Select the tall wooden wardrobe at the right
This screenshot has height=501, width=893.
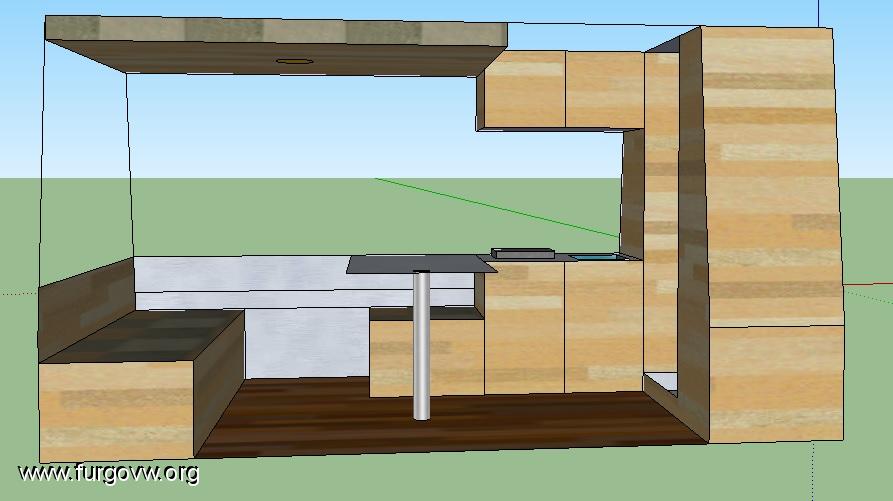coord(772,233)
